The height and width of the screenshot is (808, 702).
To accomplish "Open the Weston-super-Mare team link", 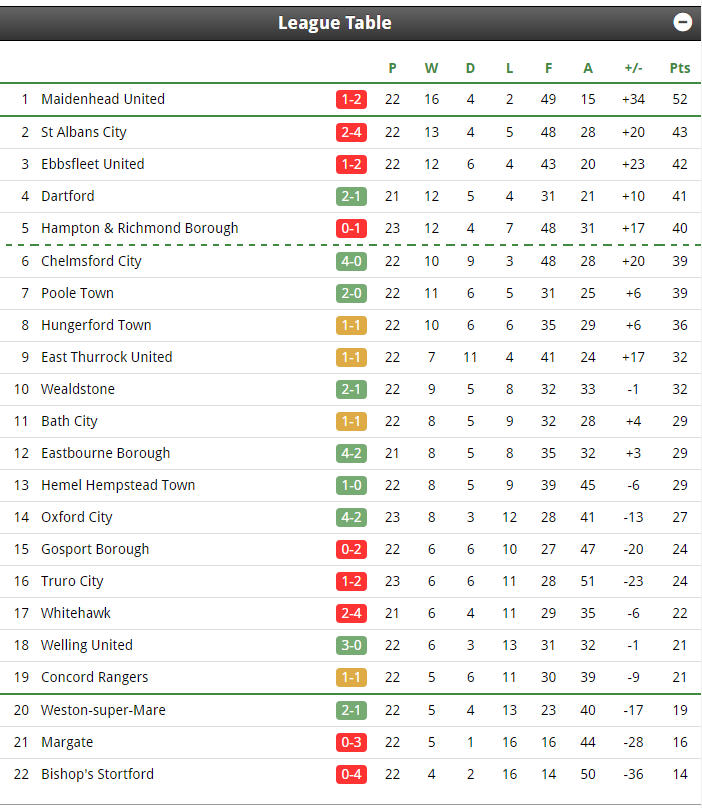I will coord(103,710).
